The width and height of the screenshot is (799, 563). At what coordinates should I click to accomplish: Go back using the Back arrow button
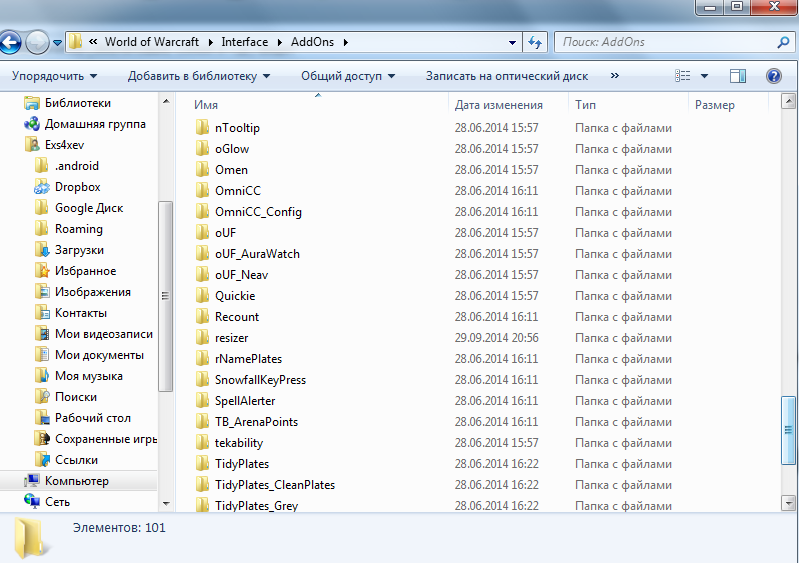coord(10,42)
